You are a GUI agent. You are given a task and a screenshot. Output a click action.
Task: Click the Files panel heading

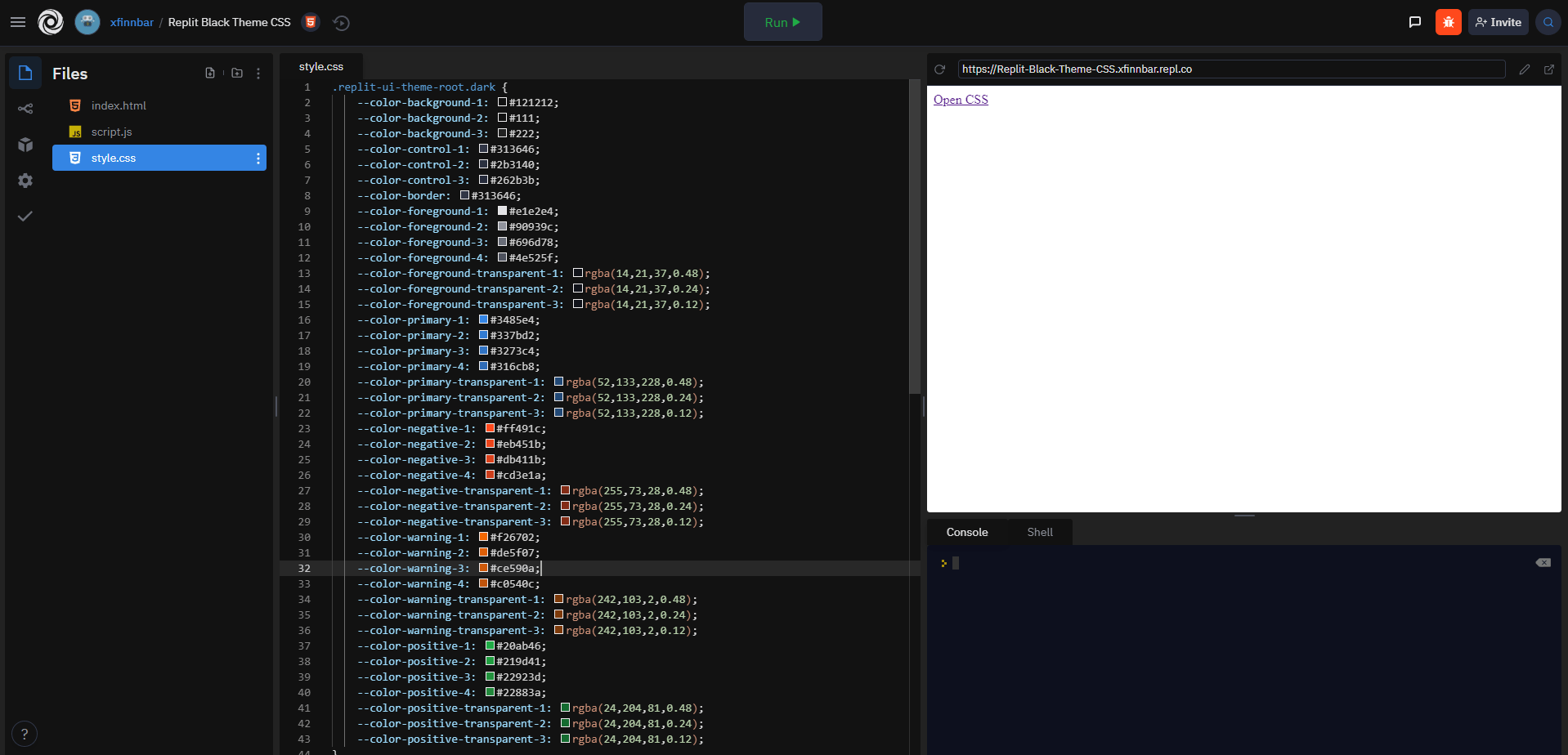pos(70,74)
